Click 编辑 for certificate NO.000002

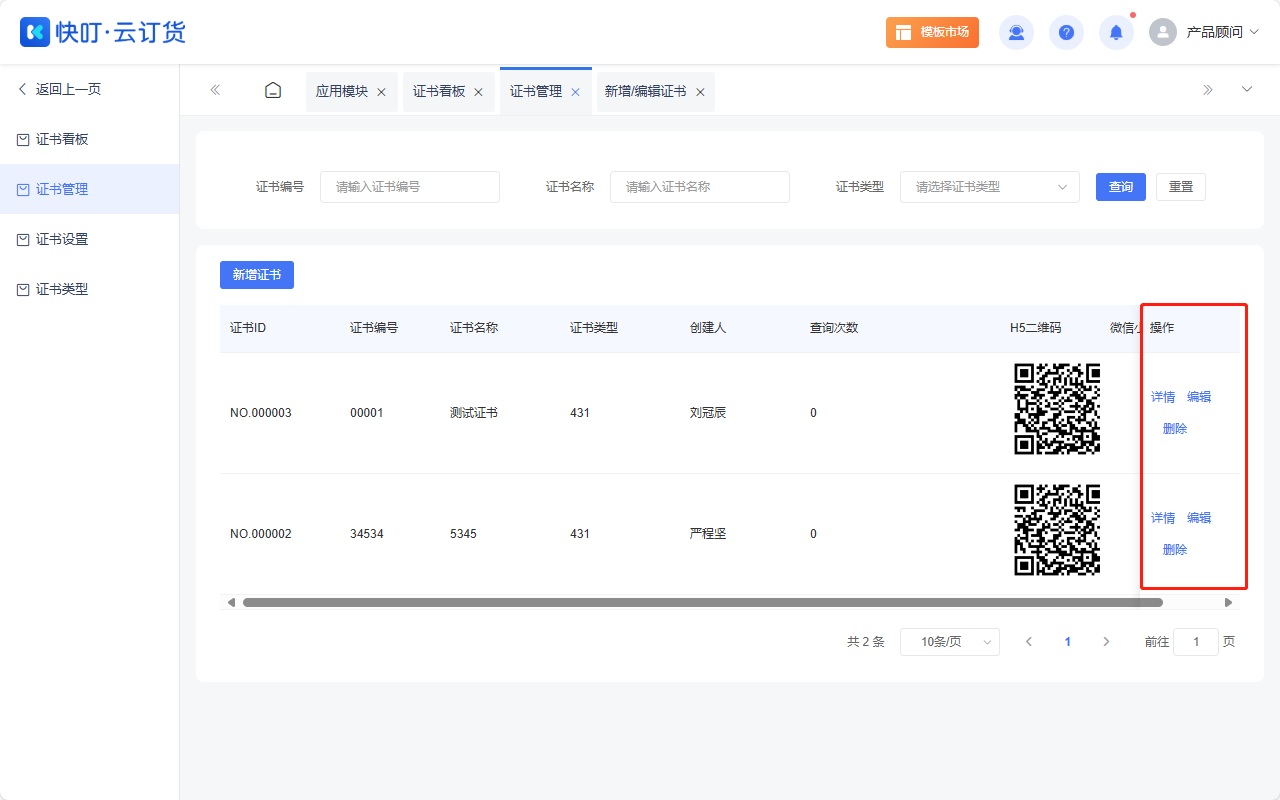coord(1199,518)
